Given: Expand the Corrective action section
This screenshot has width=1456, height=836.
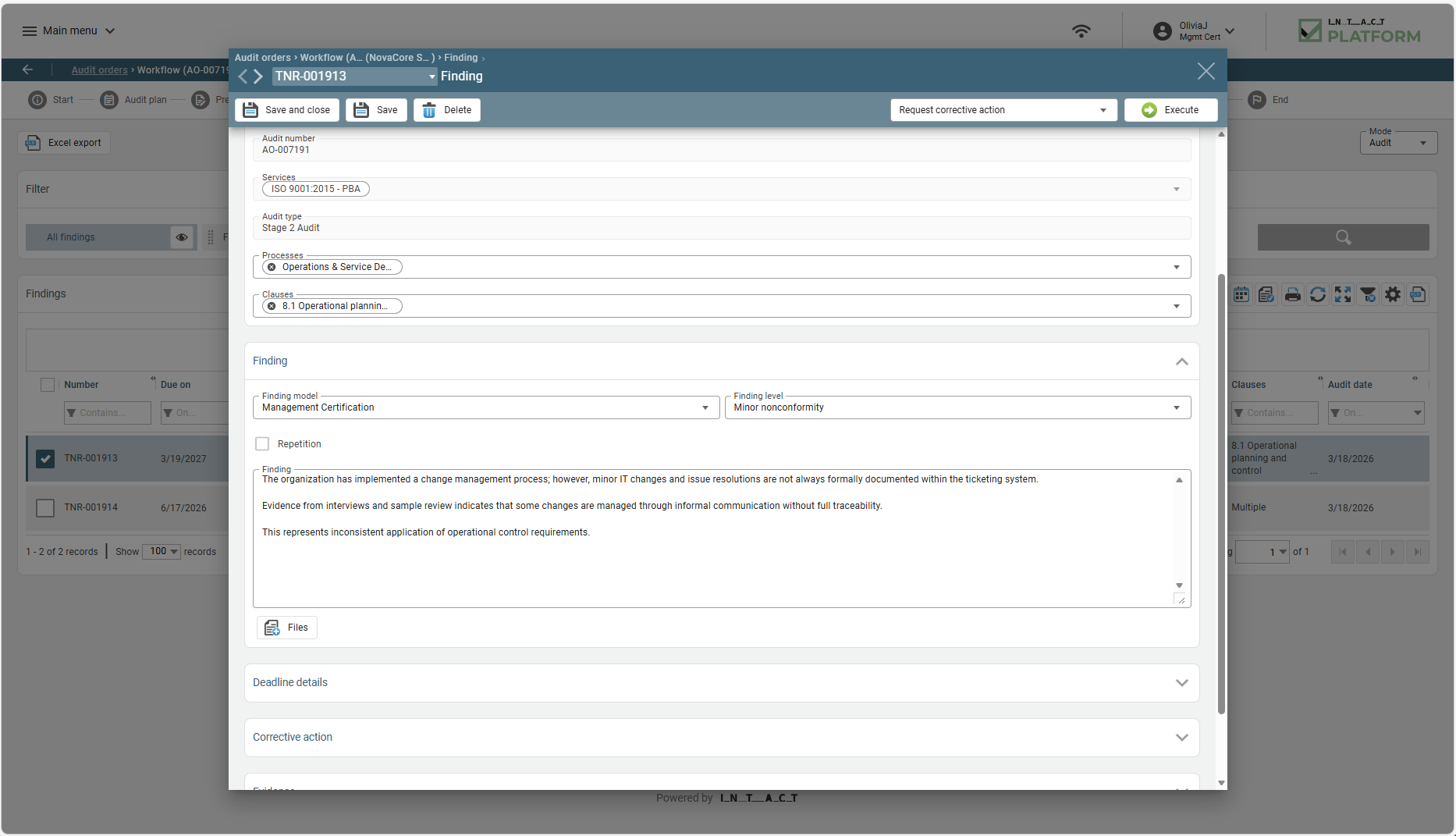Looking at the screenshot, I should coord(1182,738).
